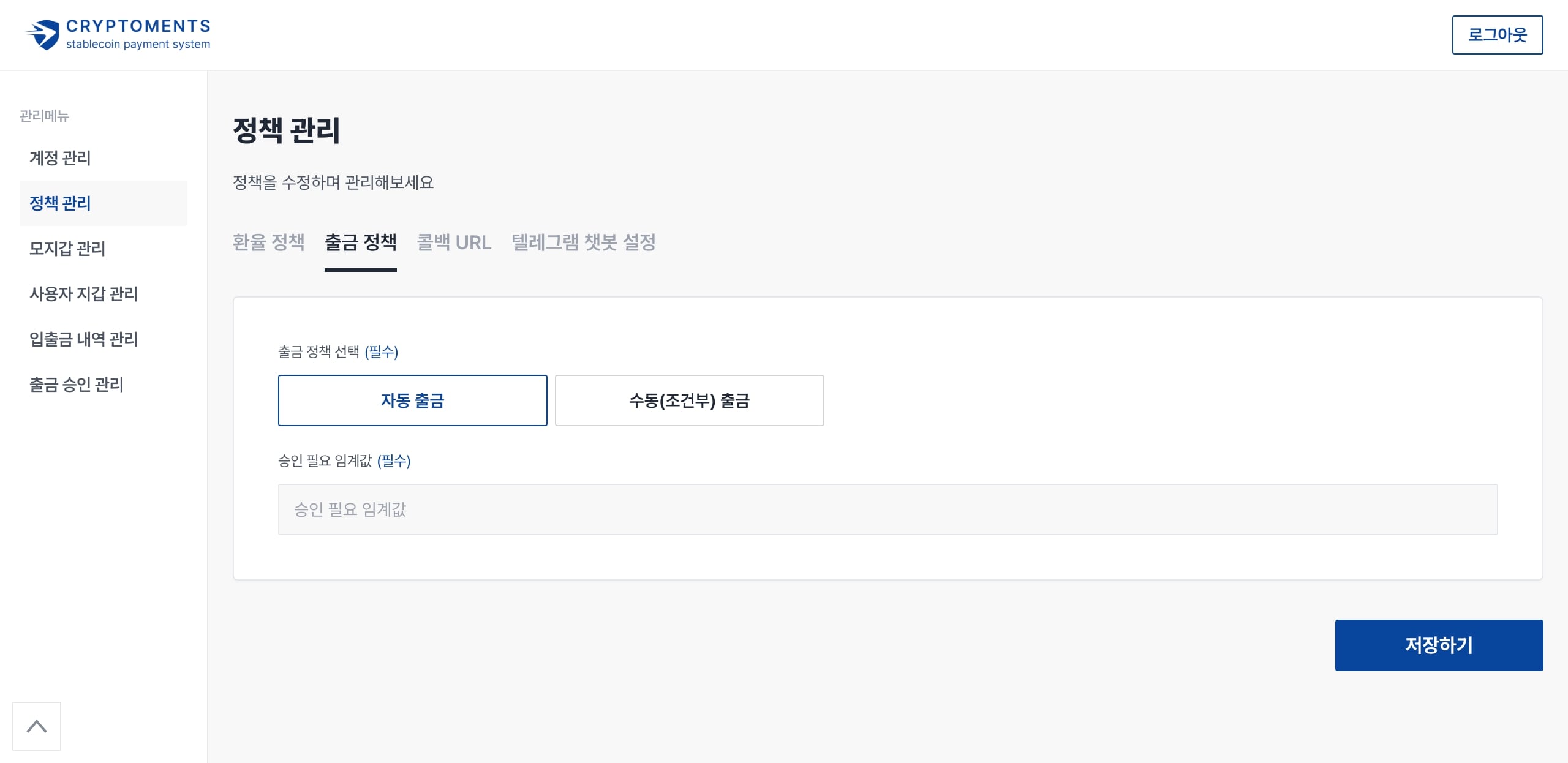
Task: Click the Cryptoments bird logo icon
Action: (43, 34)
